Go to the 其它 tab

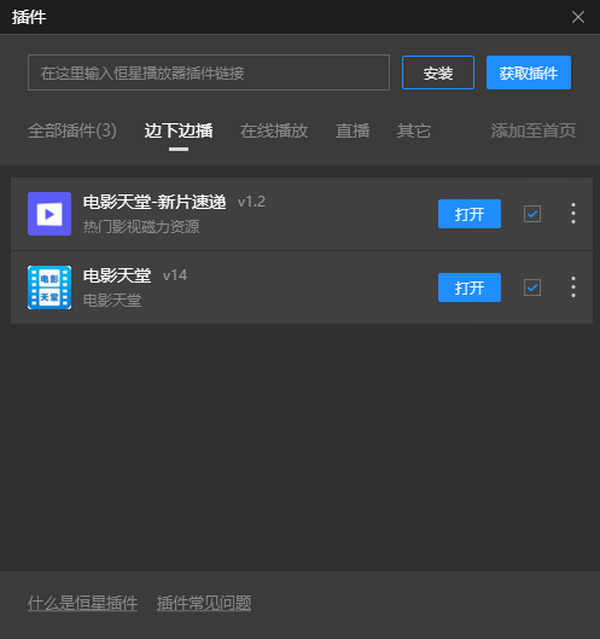[x=414, y=131]
